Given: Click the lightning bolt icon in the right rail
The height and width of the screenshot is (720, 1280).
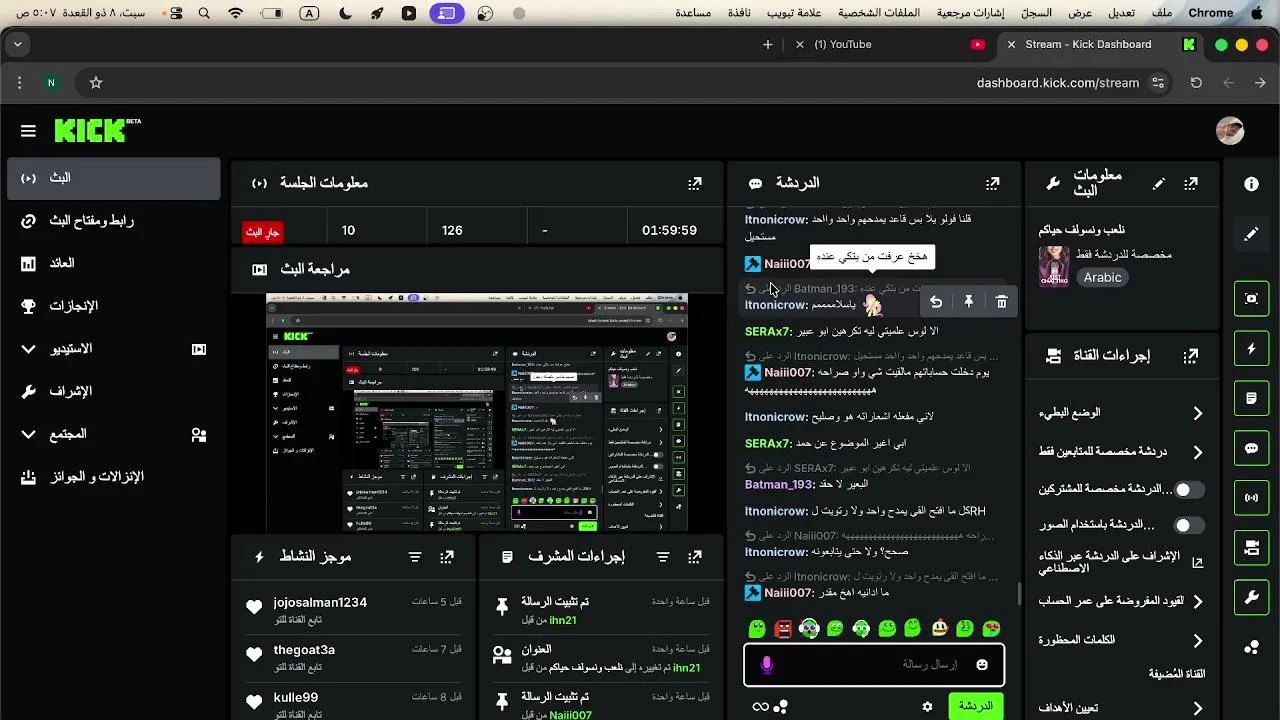Looking at the screenshot, I should point(1251,349).
